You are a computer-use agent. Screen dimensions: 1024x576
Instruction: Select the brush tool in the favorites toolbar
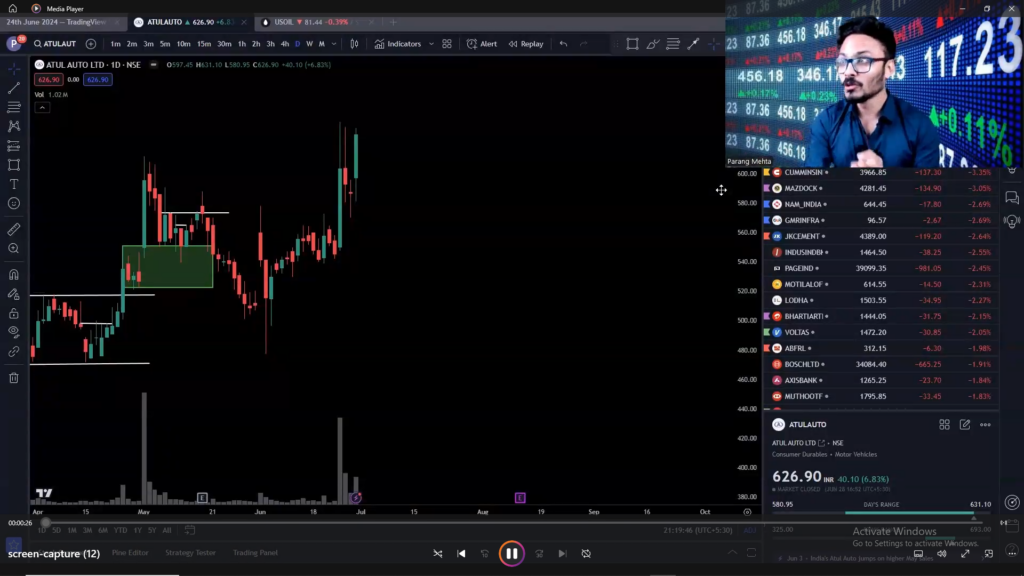[x=652, y=44]
